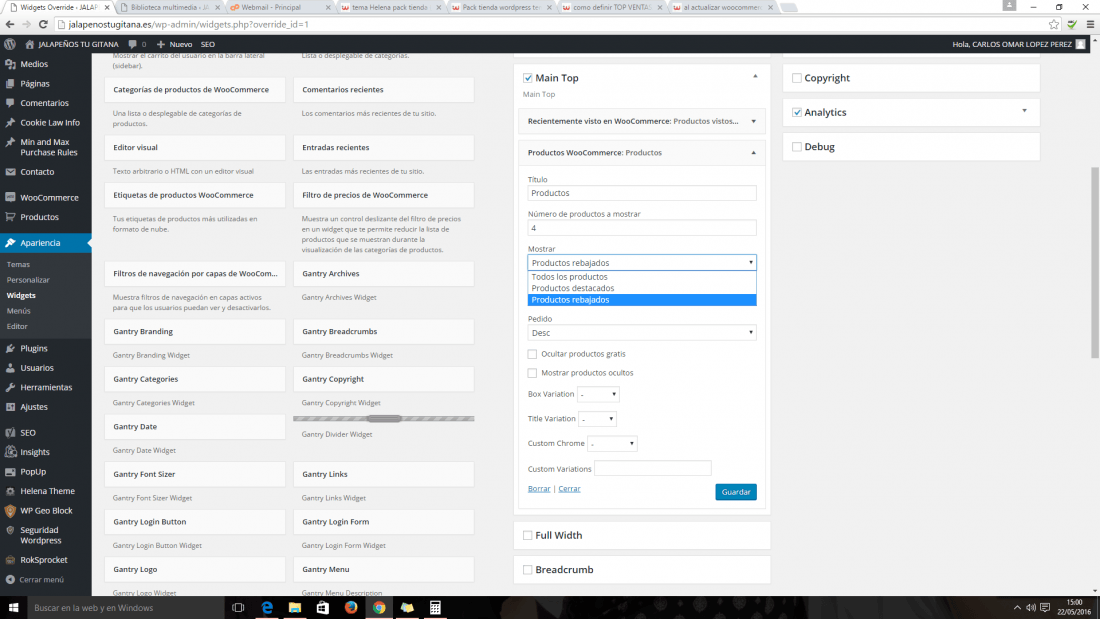1100x619 pixels.
Task: Open Helena Theme gear icon
Action: click(10, 491)
